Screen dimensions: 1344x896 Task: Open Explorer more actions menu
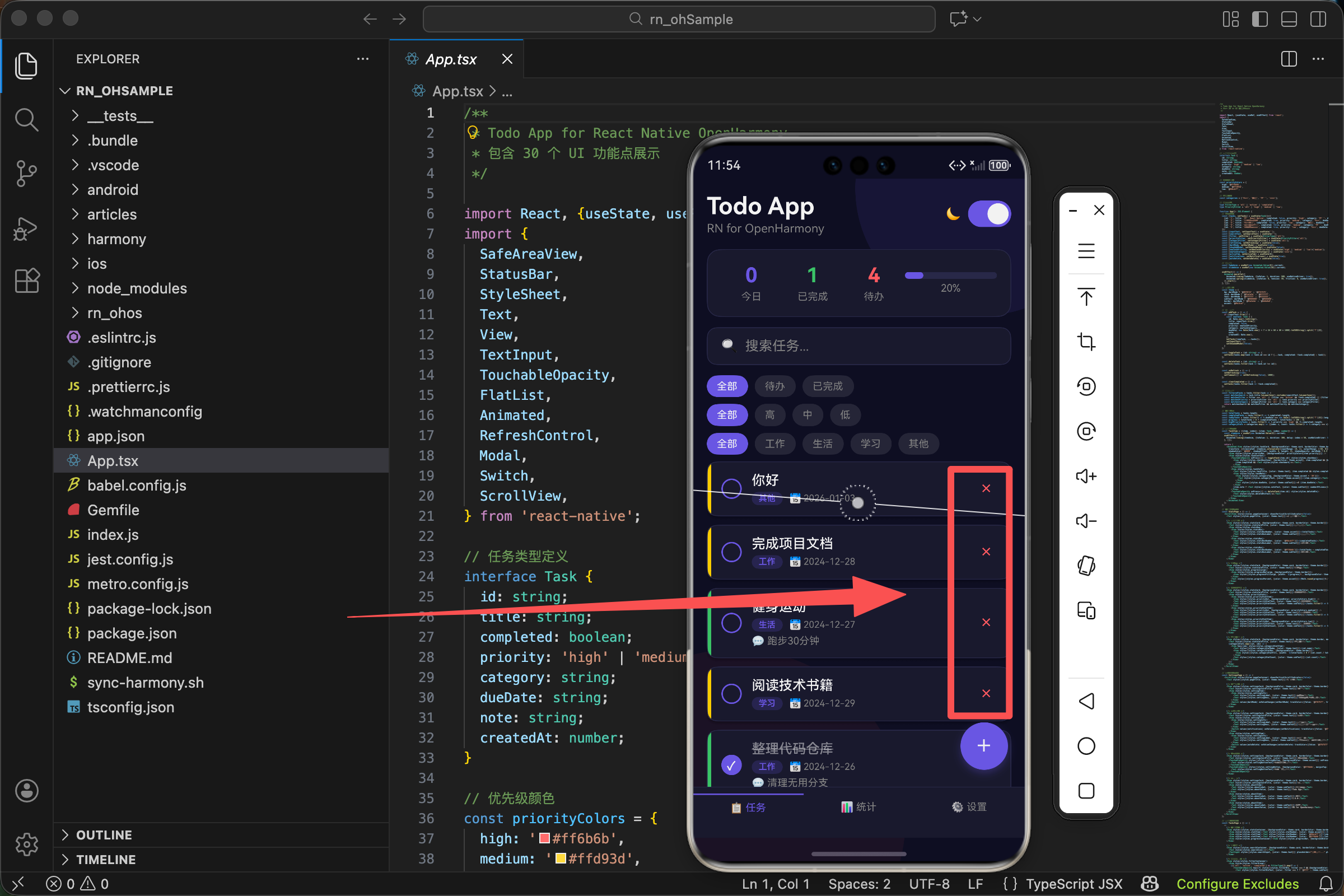pos(362,59)
